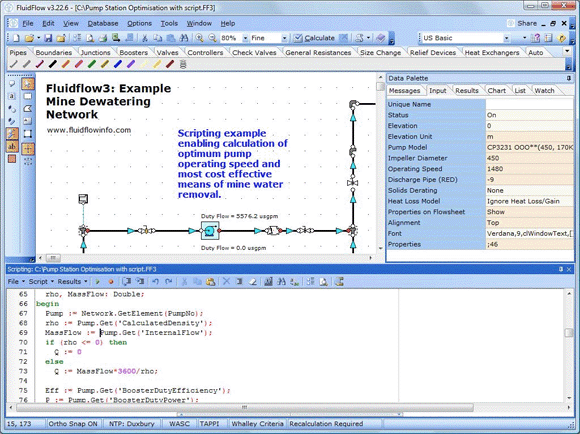Switch to the Valves component tab
Image resolution: width=580 pixels, height=434 pixels.
167,53
